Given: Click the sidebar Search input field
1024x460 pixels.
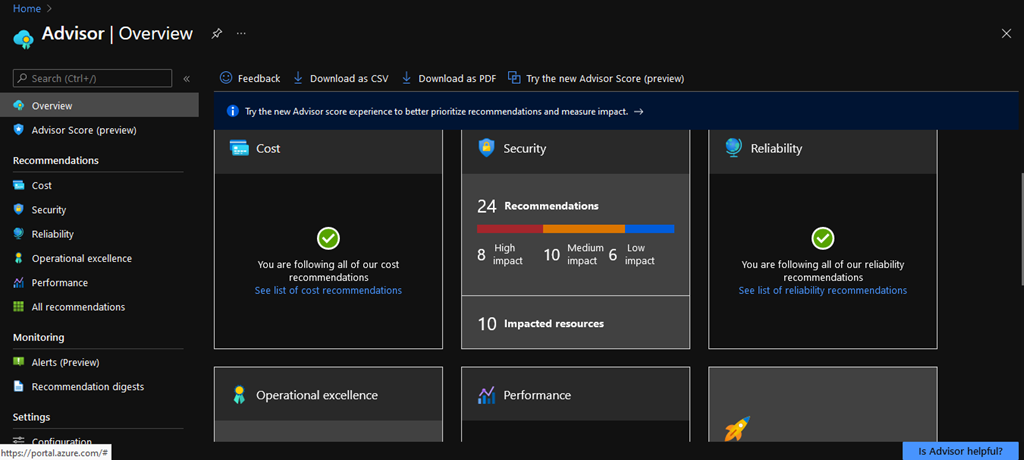Looking at the screenshot, I should (99, 78).
